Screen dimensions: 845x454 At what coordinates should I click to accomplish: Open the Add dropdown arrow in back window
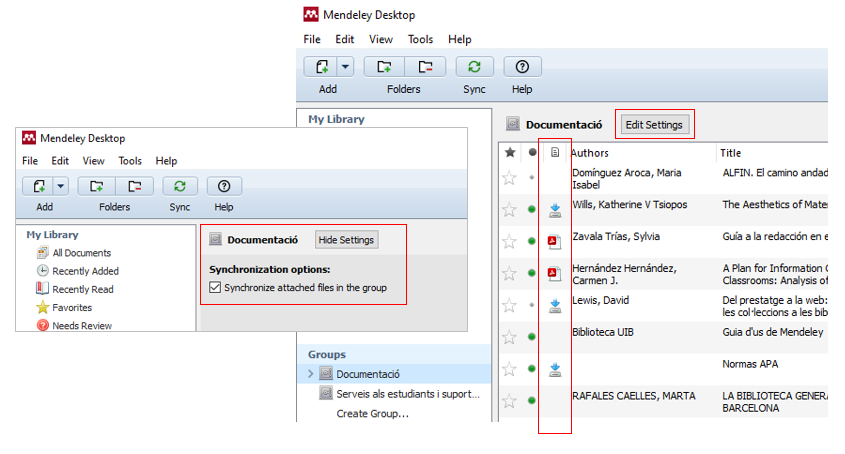click(x=345, y=67)
